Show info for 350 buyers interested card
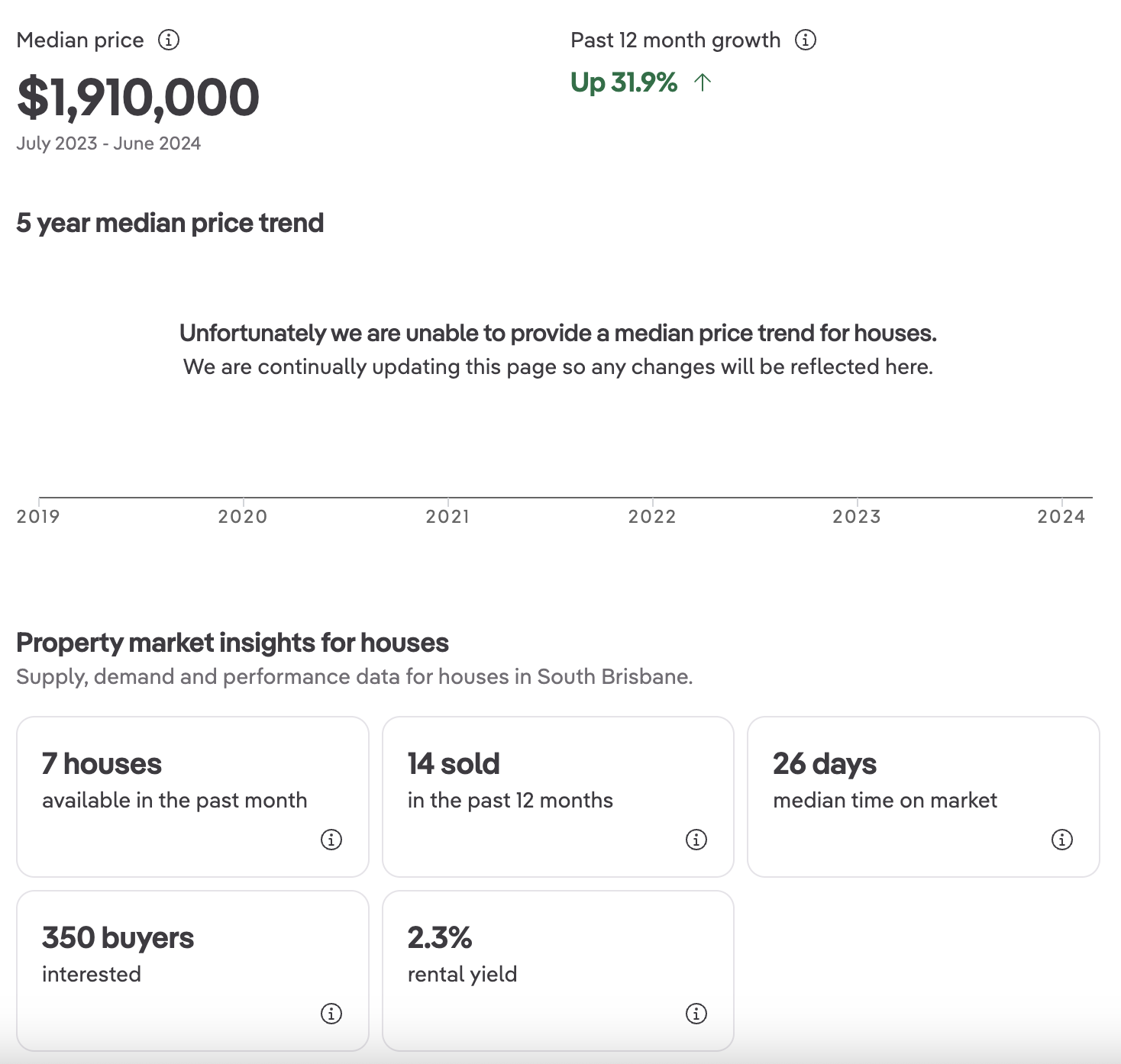The width and height of the screenshot is (1121, 1064). [x=331, y=1014]
